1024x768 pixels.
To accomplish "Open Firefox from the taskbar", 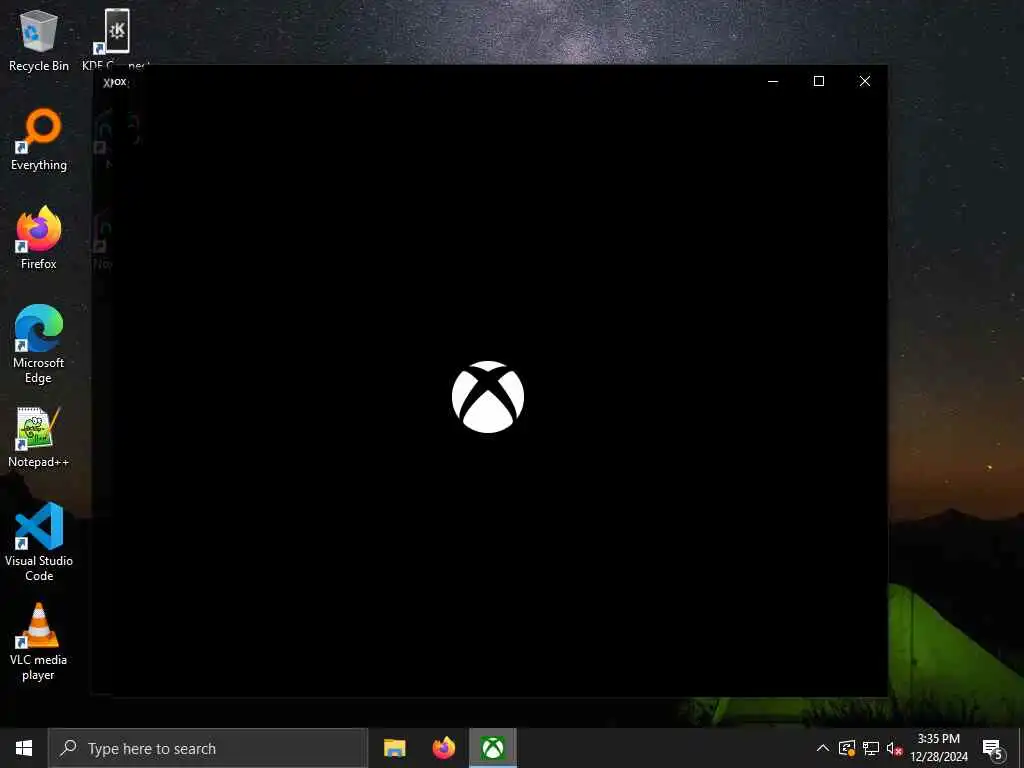I will pos(443,748).
